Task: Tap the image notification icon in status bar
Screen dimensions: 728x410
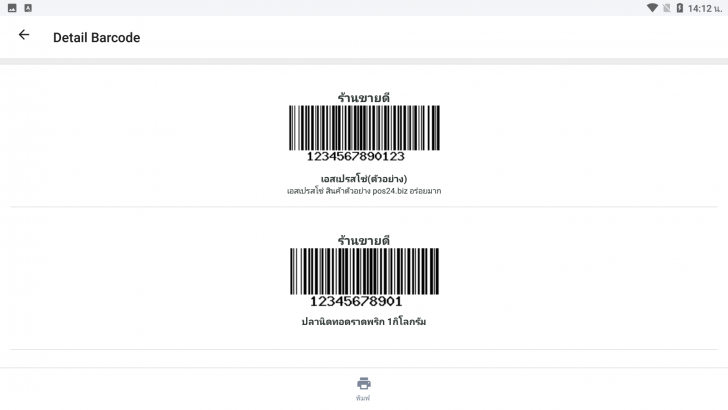Action: [10, 8]
